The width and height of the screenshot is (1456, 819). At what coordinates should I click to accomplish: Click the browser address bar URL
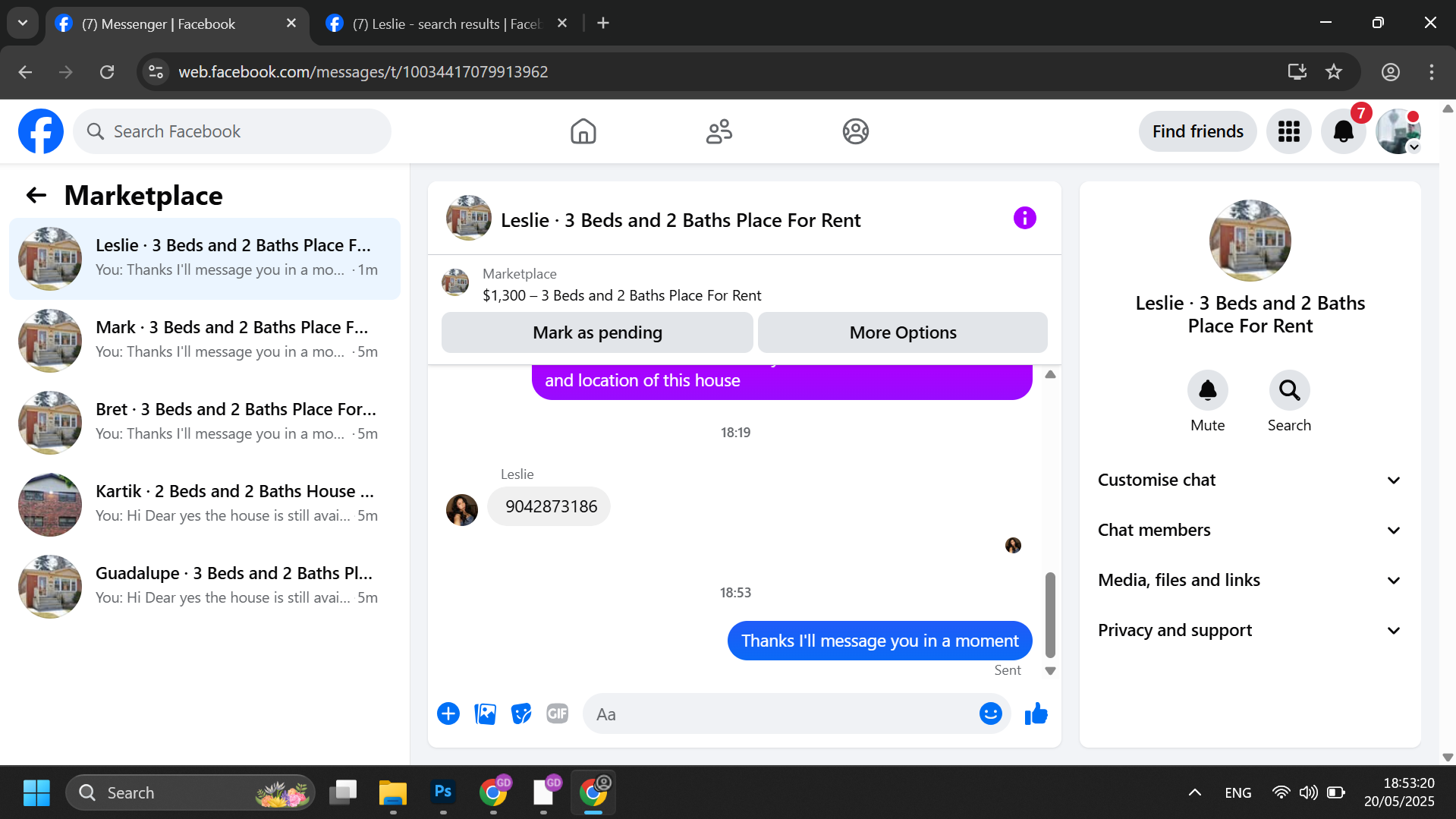tap(363, 72)
